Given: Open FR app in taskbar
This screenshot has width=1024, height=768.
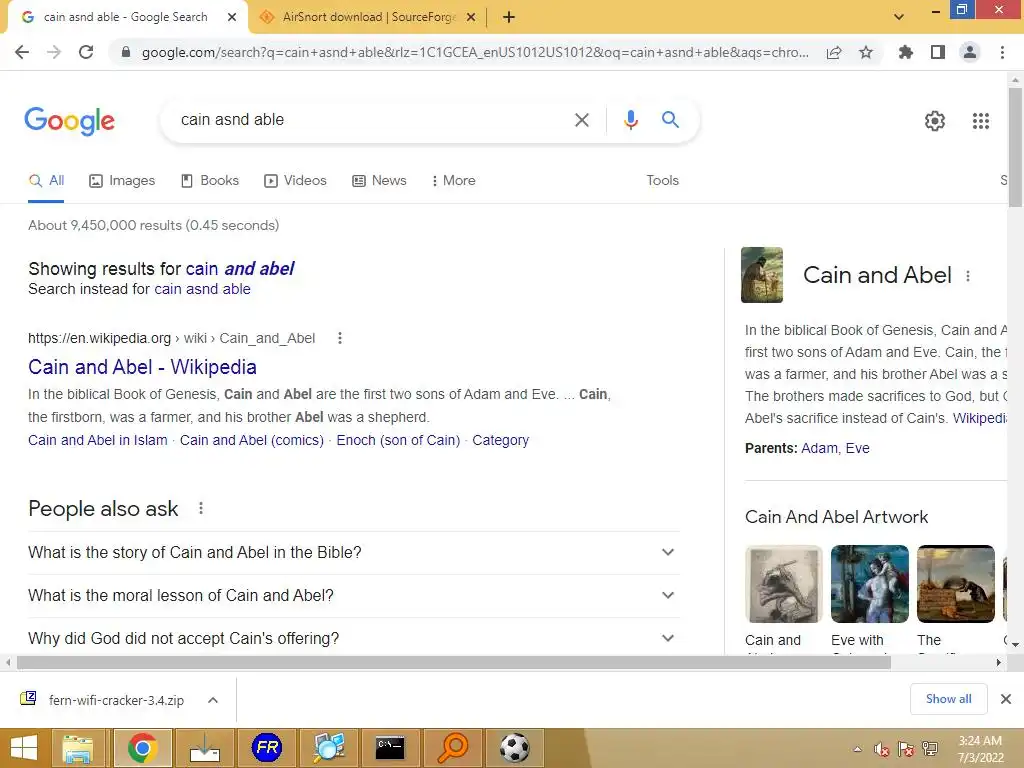Looking at the screenshot, I should point(266,748).
